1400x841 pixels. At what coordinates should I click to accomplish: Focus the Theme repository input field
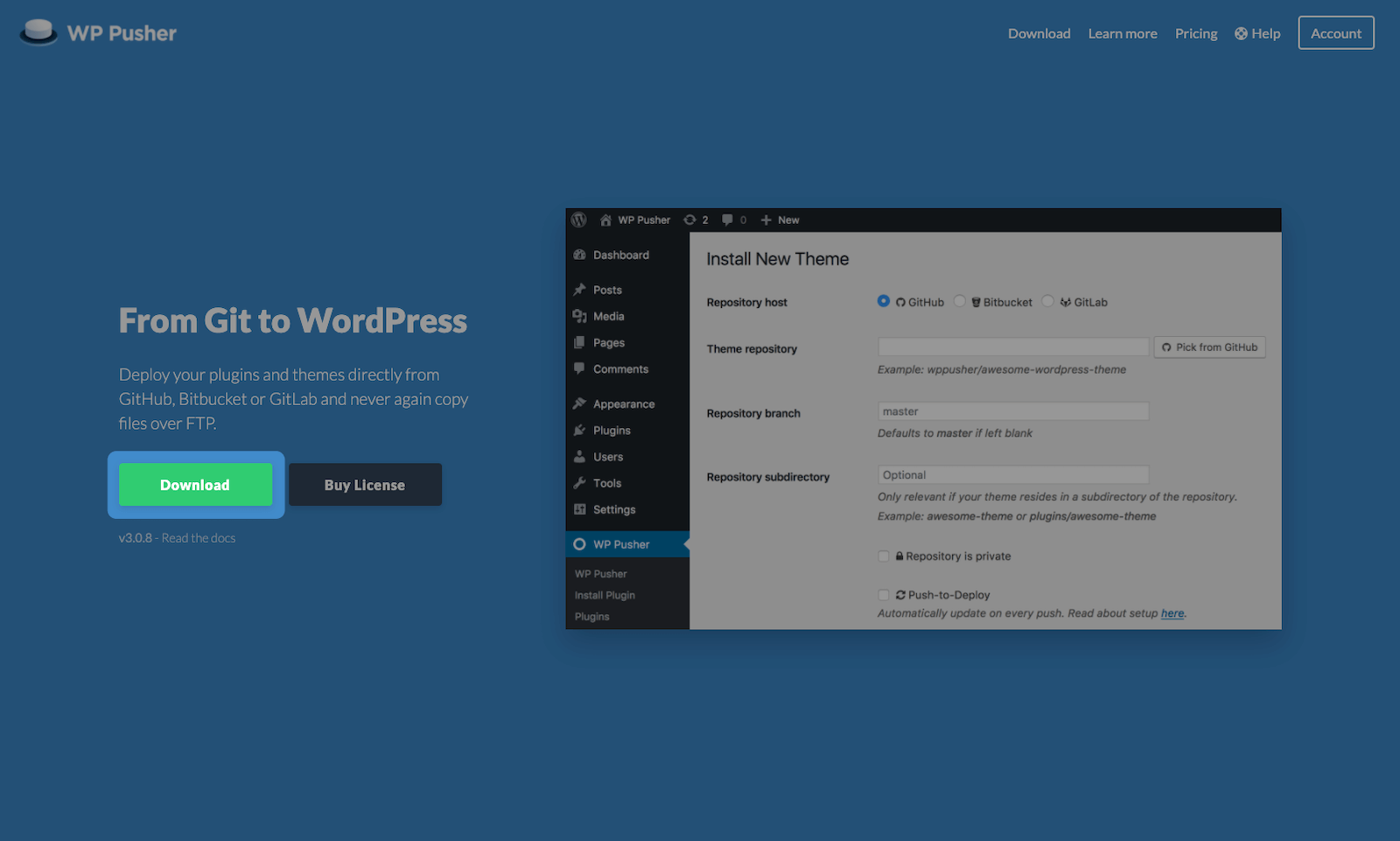coord(1013,347)
